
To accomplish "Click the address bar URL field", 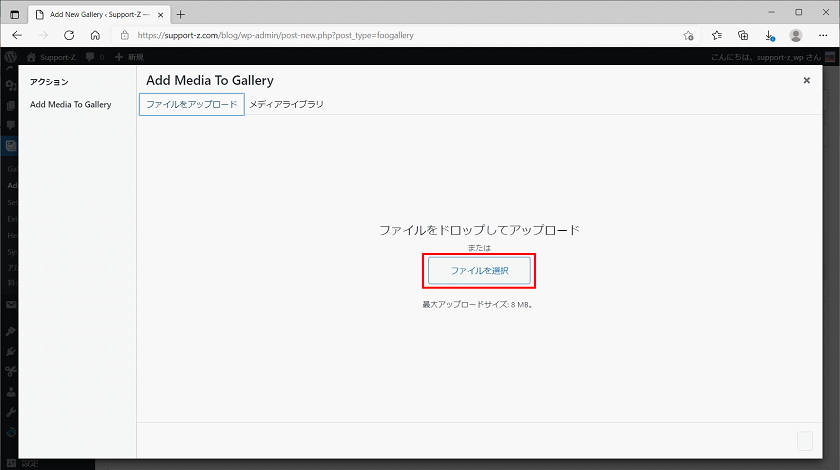I will (x=400, y=35).
